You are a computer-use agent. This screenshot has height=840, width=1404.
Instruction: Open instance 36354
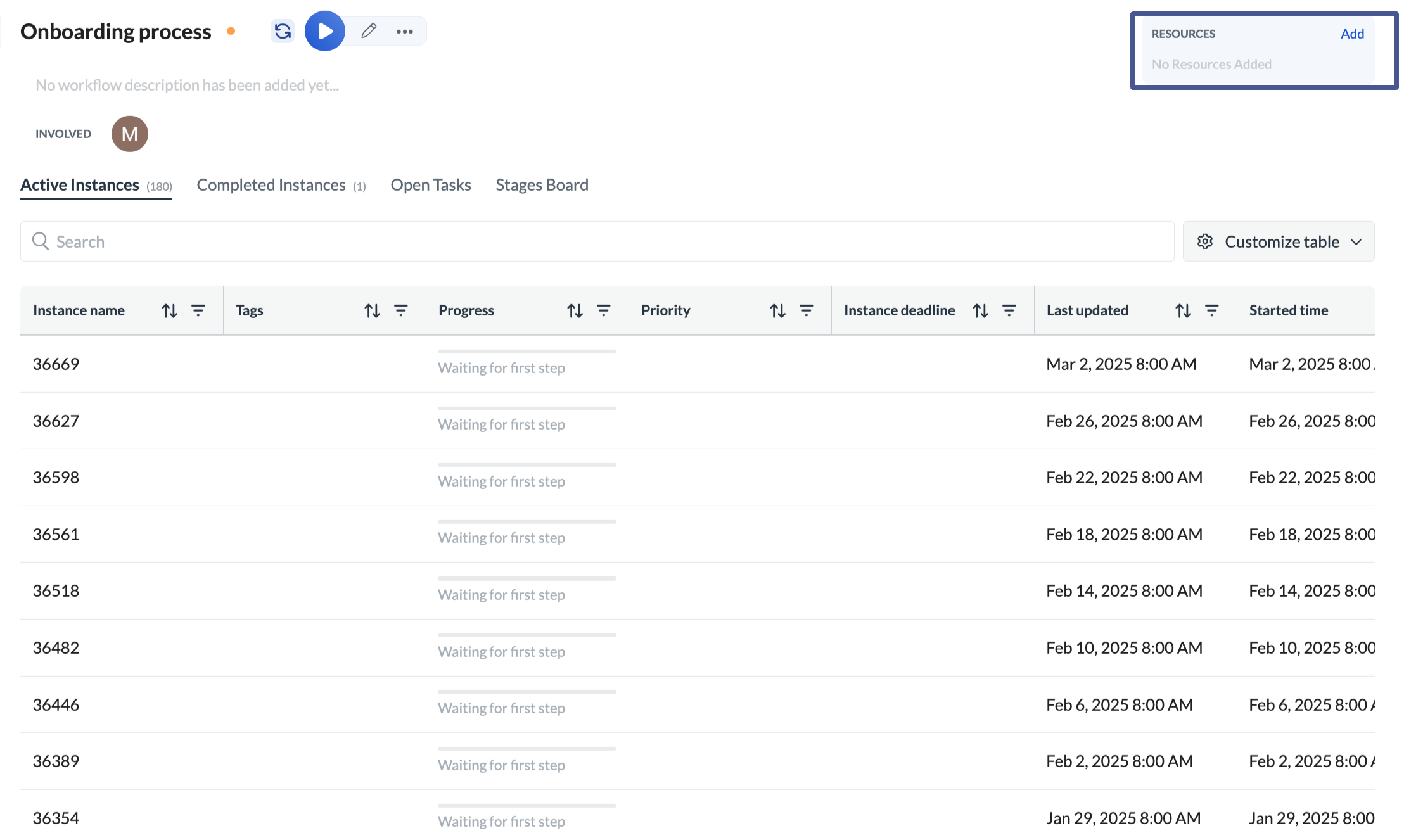click(56, 818)
